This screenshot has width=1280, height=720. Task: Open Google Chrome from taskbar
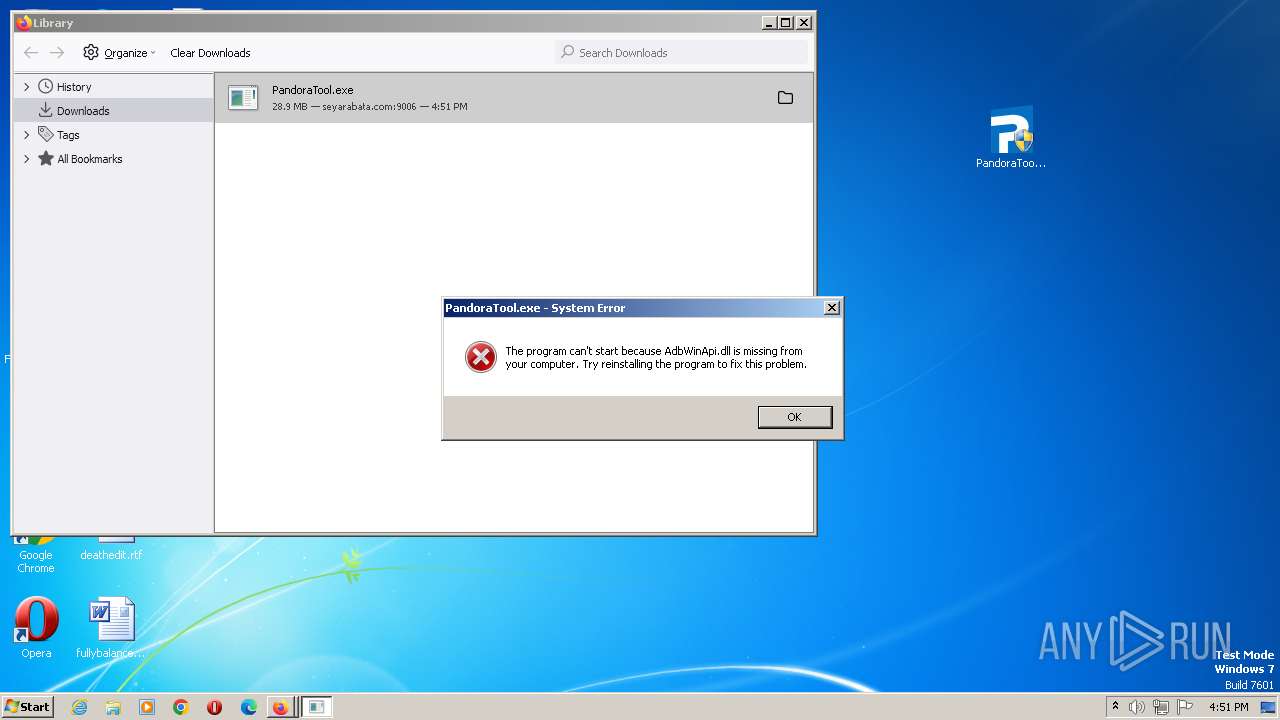click(181, 707)
